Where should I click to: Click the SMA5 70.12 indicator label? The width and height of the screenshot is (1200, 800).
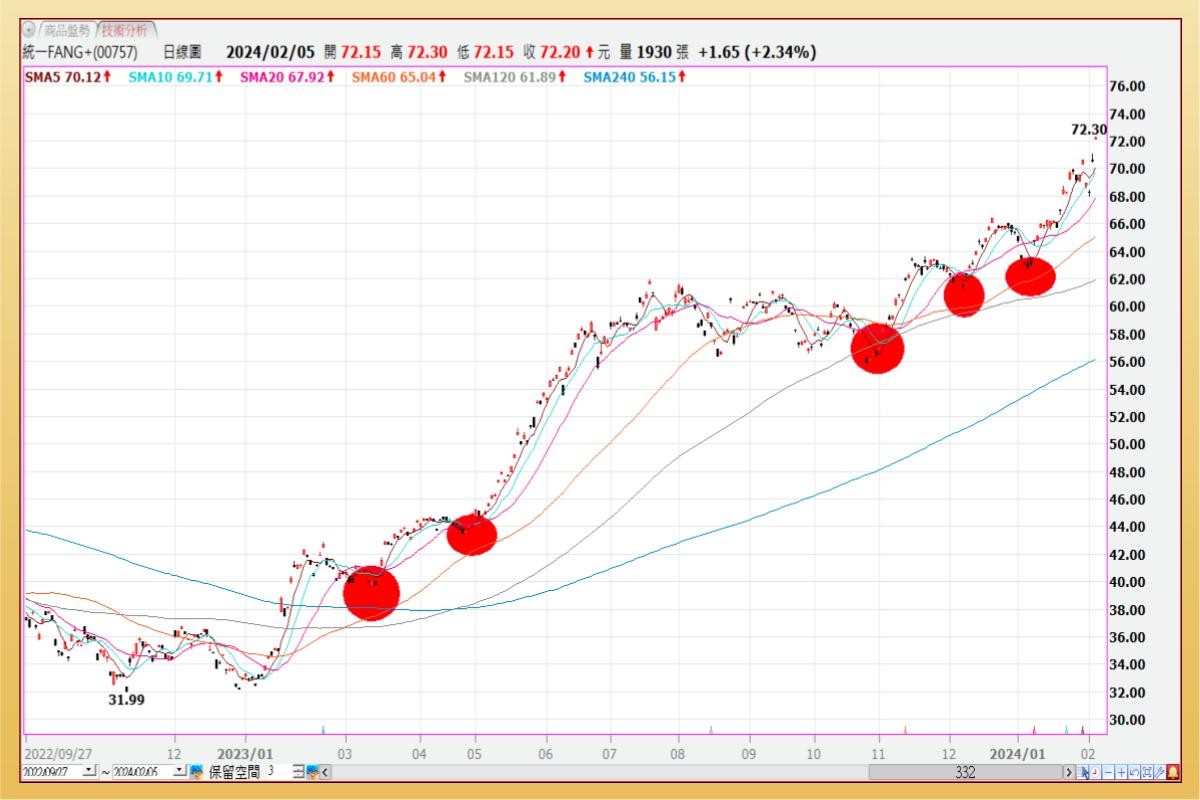click(x=66, y=77)
